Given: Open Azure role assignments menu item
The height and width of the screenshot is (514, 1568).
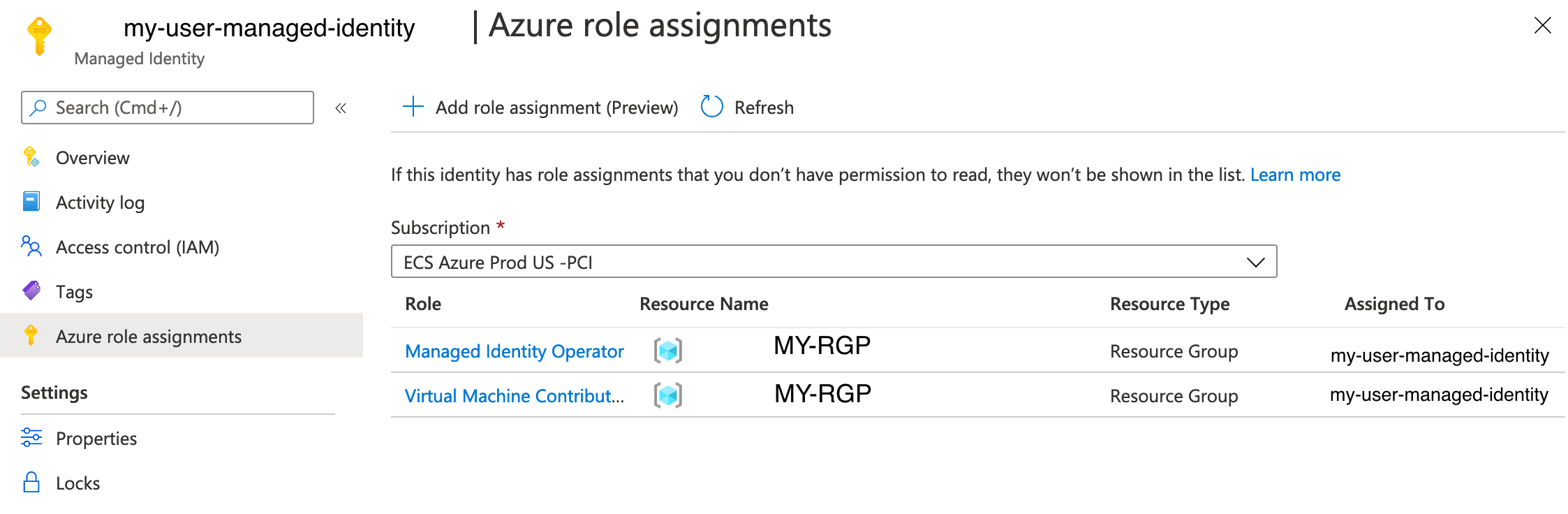Looking at the screenshot, I should (x=148, y=337).
